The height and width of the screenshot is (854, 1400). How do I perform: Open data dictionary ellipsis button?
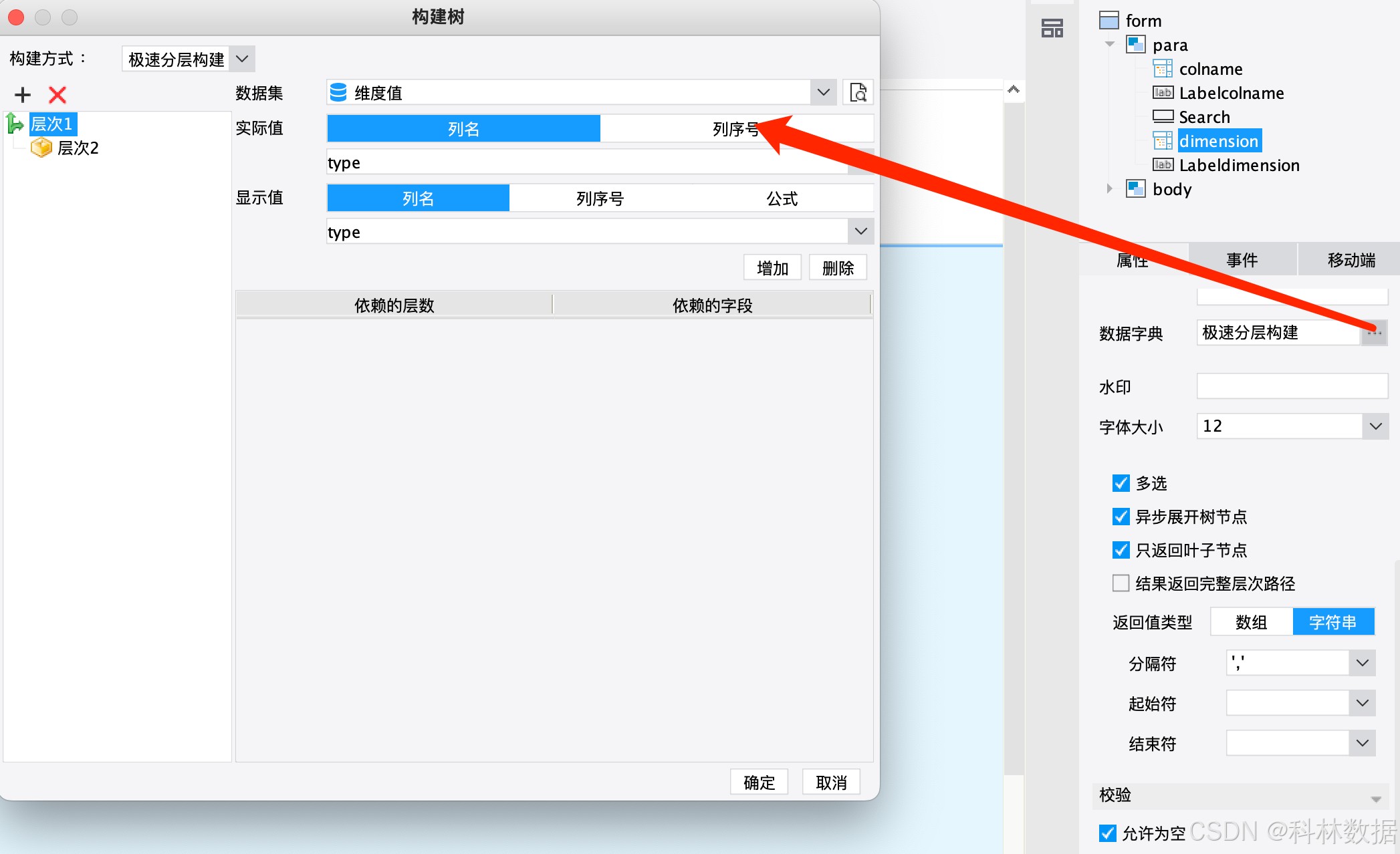point(1374,333)
